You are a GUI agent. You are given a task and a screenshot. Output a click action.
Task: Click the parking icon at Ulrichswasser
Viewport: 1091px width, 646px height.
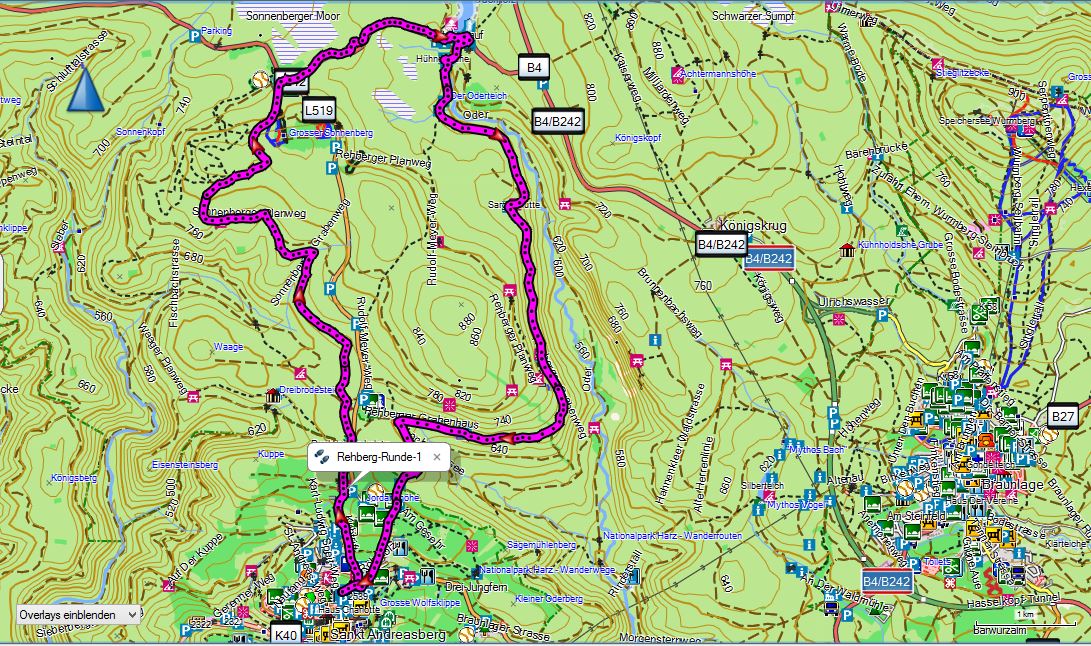(882, 314)
